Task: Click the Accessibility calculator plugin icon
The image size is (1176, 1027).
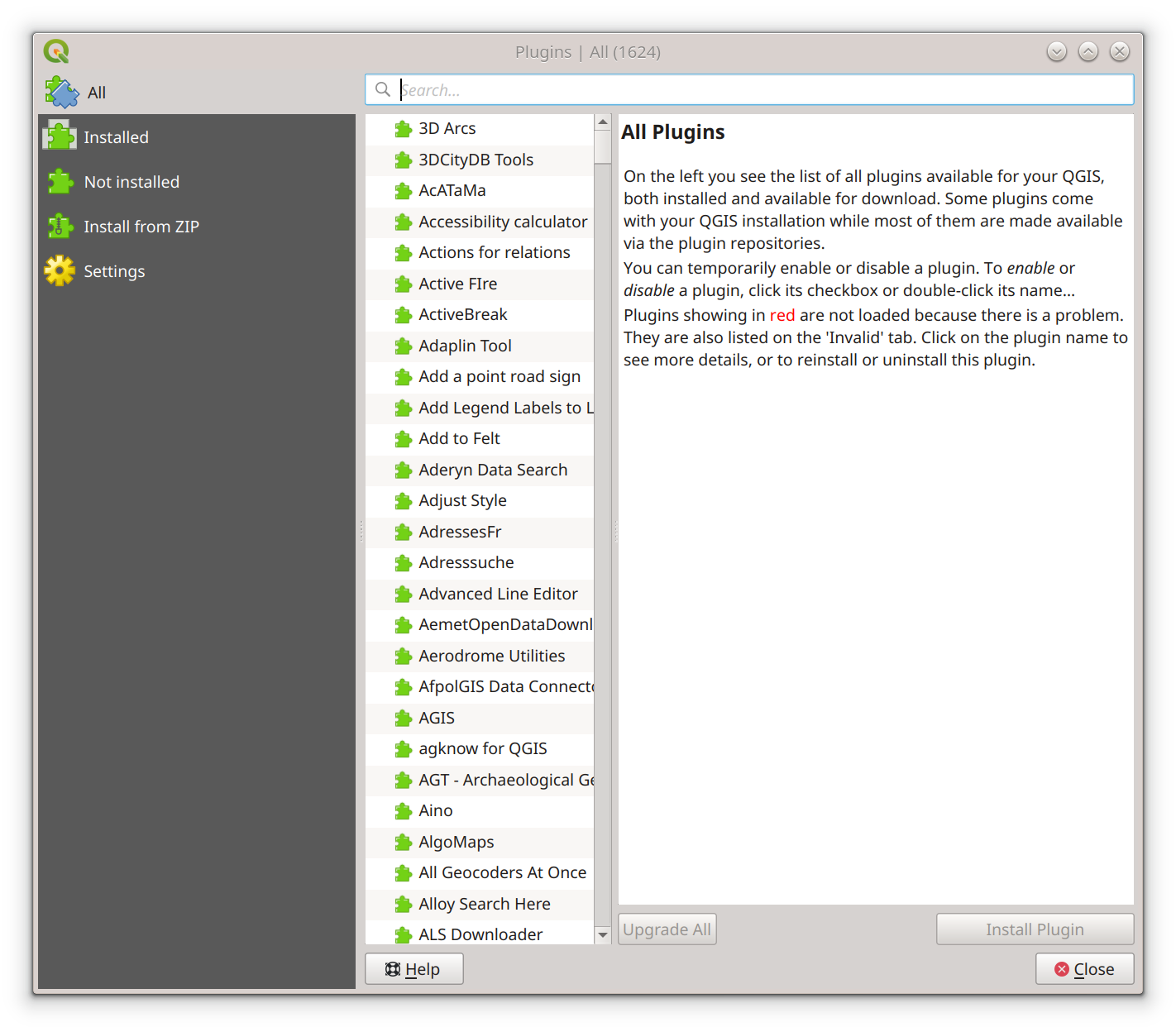Action: point(403,222)
